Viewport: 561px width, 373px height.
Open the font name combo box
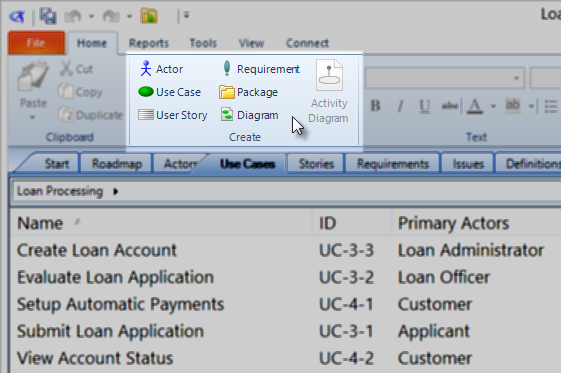pyautogui.click(x=445, y=78)
